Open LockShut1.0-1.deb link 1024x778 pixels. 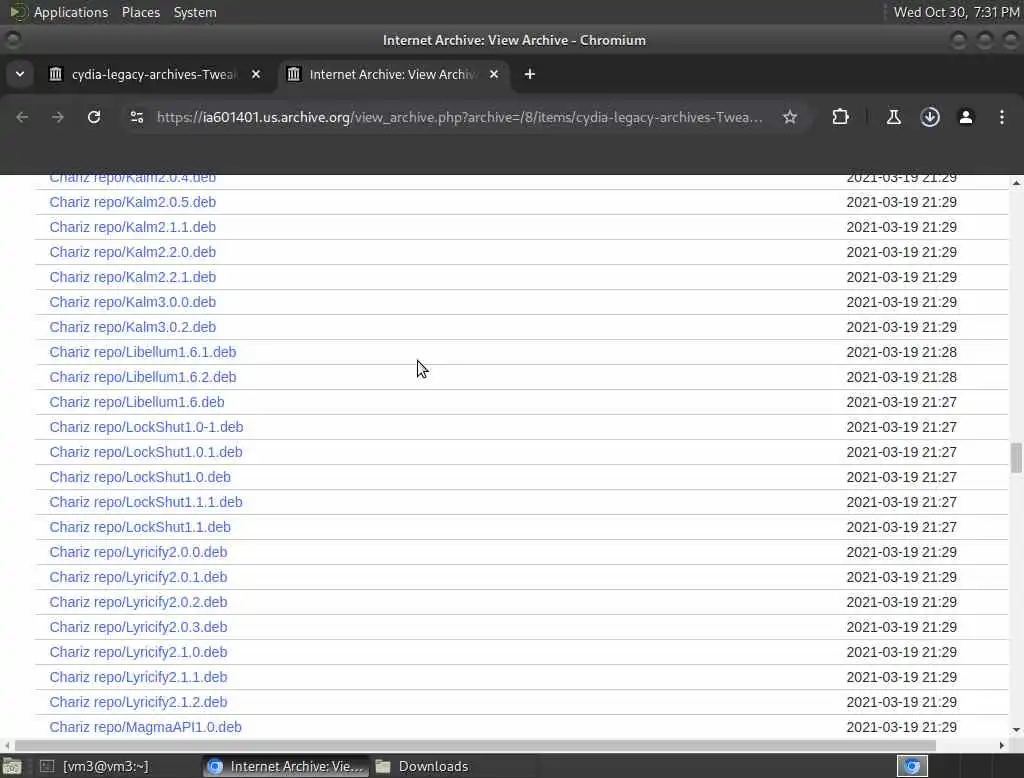click(x=146, y=427)
